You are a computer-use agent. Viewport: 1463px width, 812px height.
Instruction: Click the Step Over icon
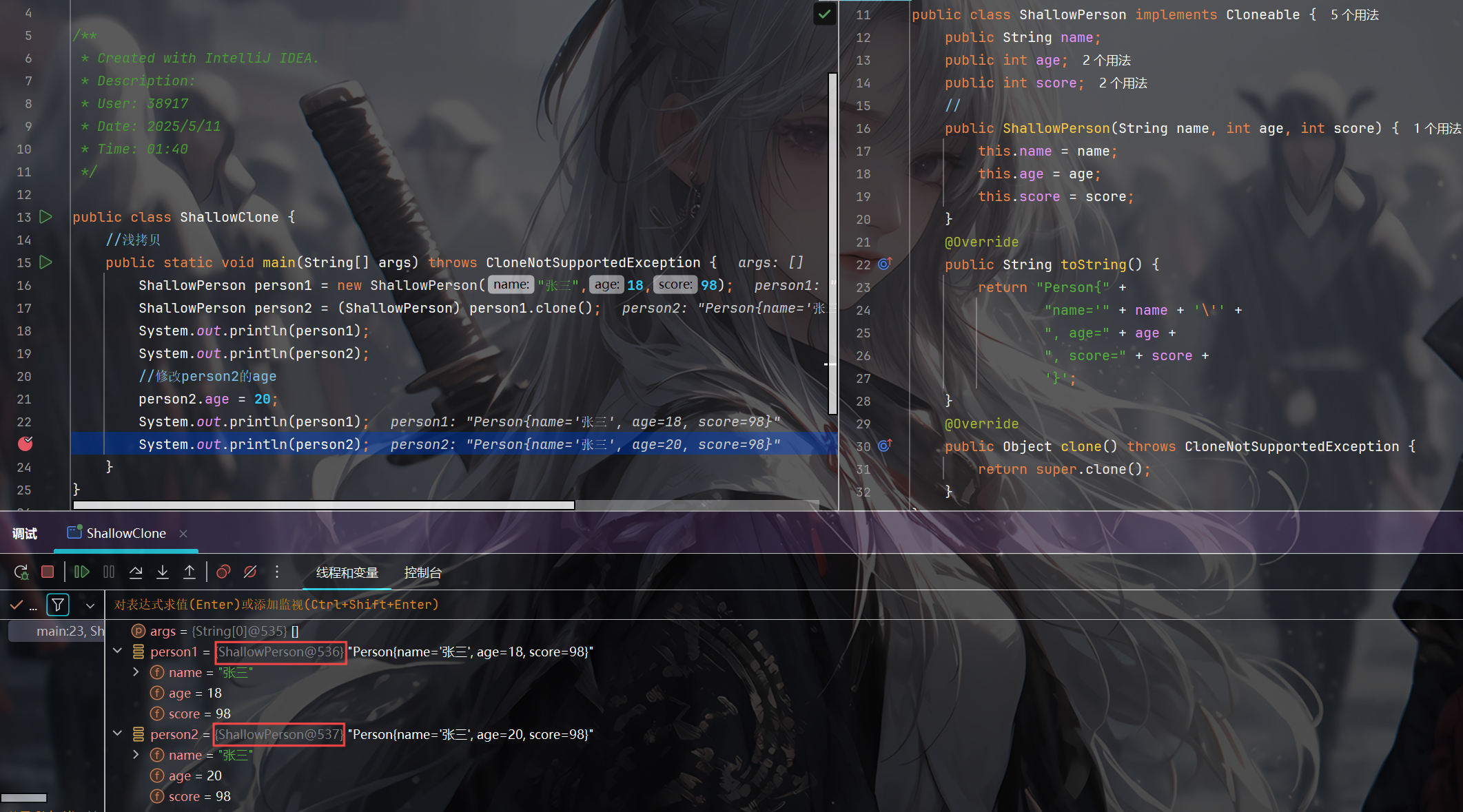(x=136, y=572)
